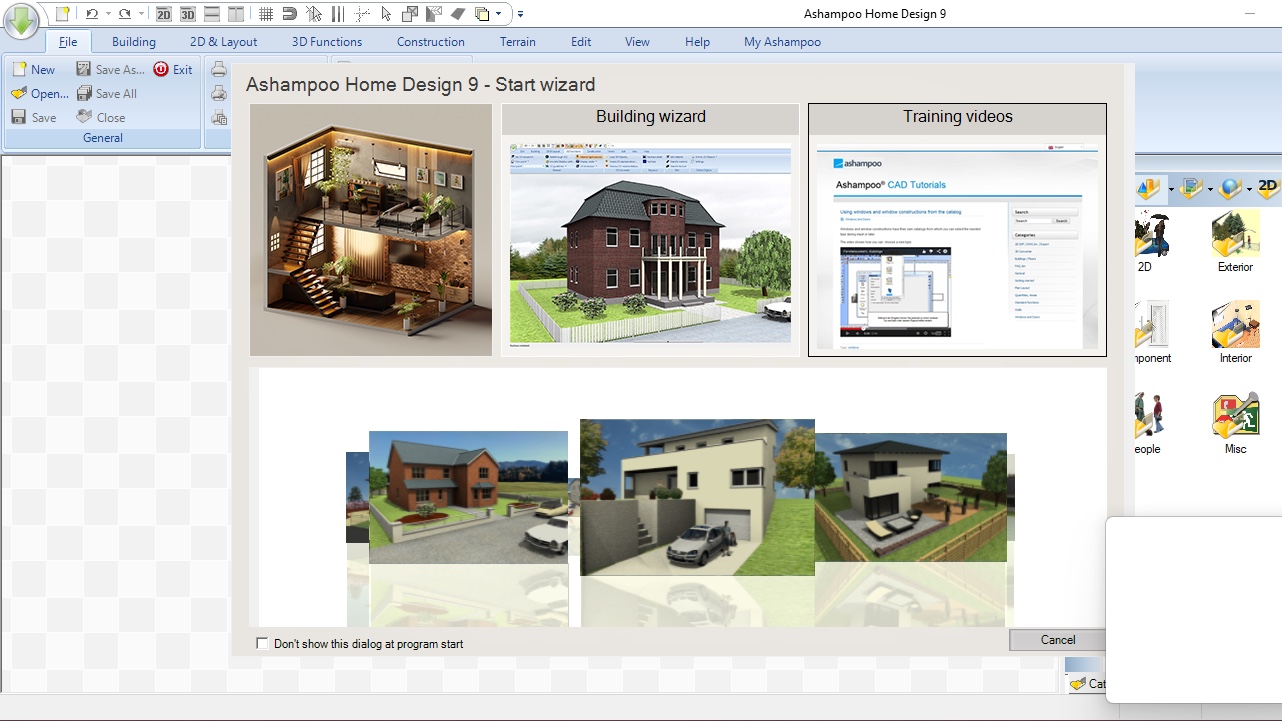Select the pointer selection tool
The image size is (1282, 721).
(x=386, y=14)
